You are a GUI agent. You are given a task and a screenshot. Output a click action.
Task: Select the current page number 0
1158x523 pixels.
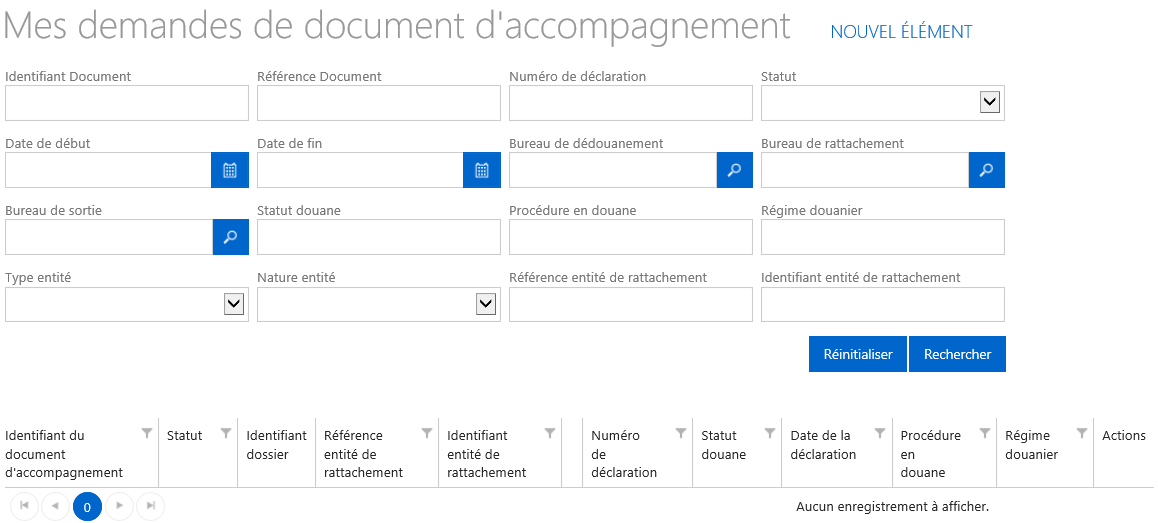coord(87,507)
